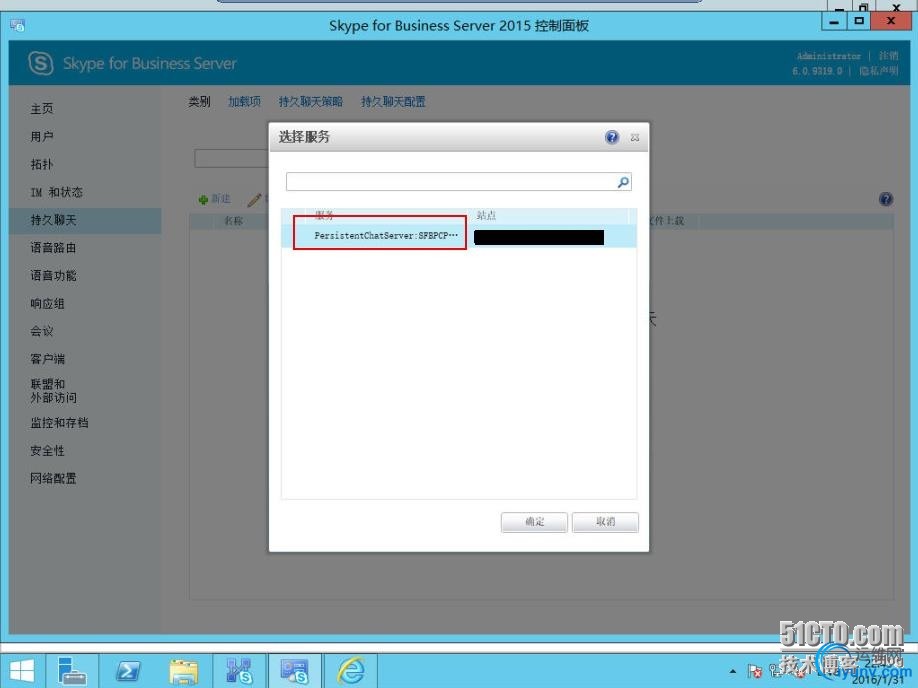The image size is (918, 688).
Task: Open 语音路由 in the left navigation
Action: coord(53,248)
